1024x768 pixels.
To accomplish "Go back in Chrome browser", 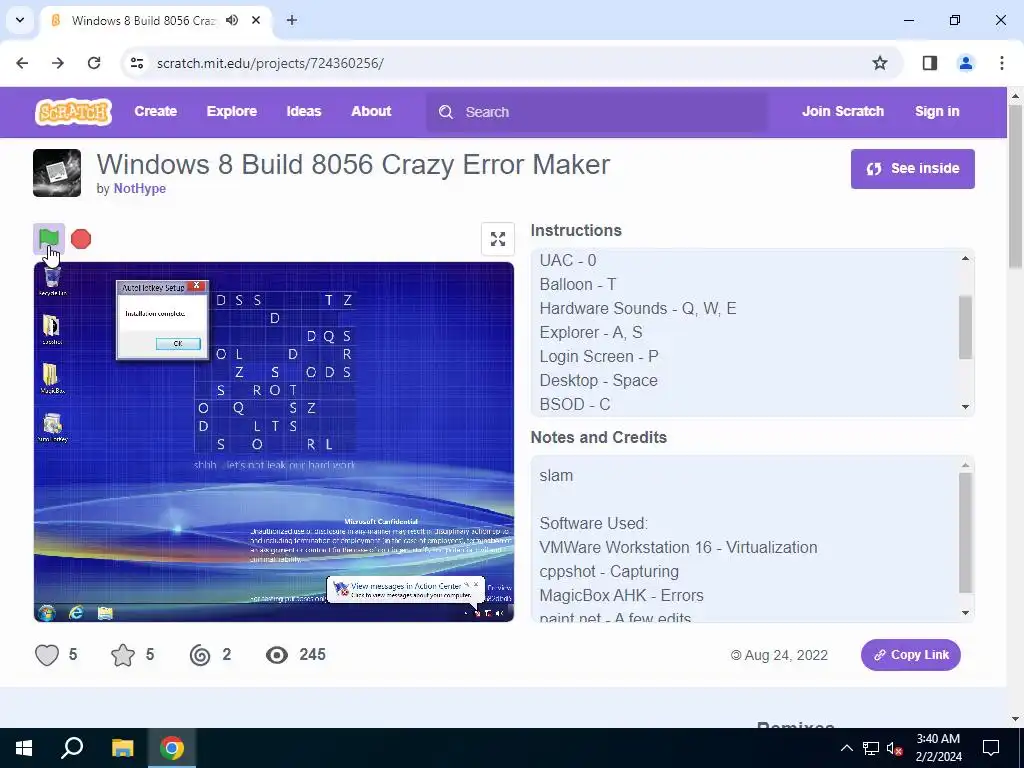I will coord(22,63).
